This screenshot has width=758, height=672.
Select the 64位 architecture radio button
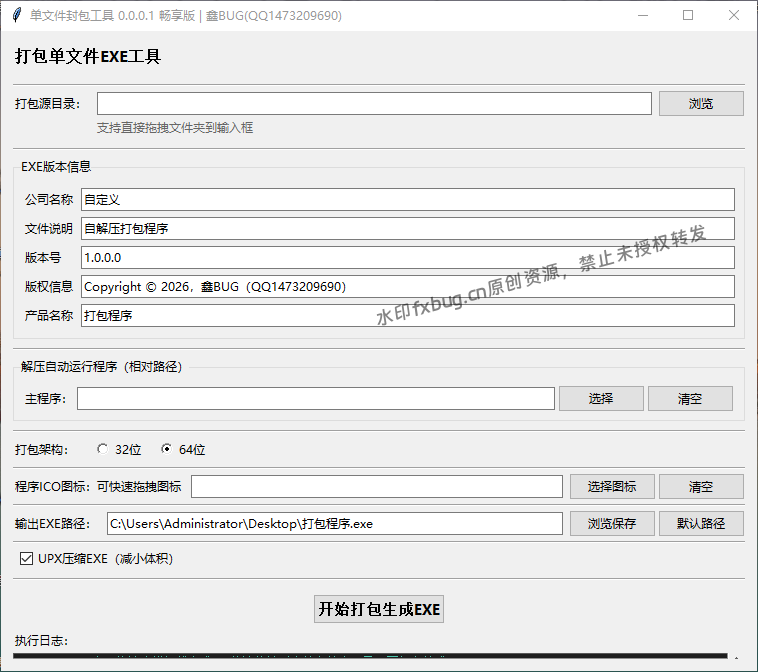click(166, 449)
